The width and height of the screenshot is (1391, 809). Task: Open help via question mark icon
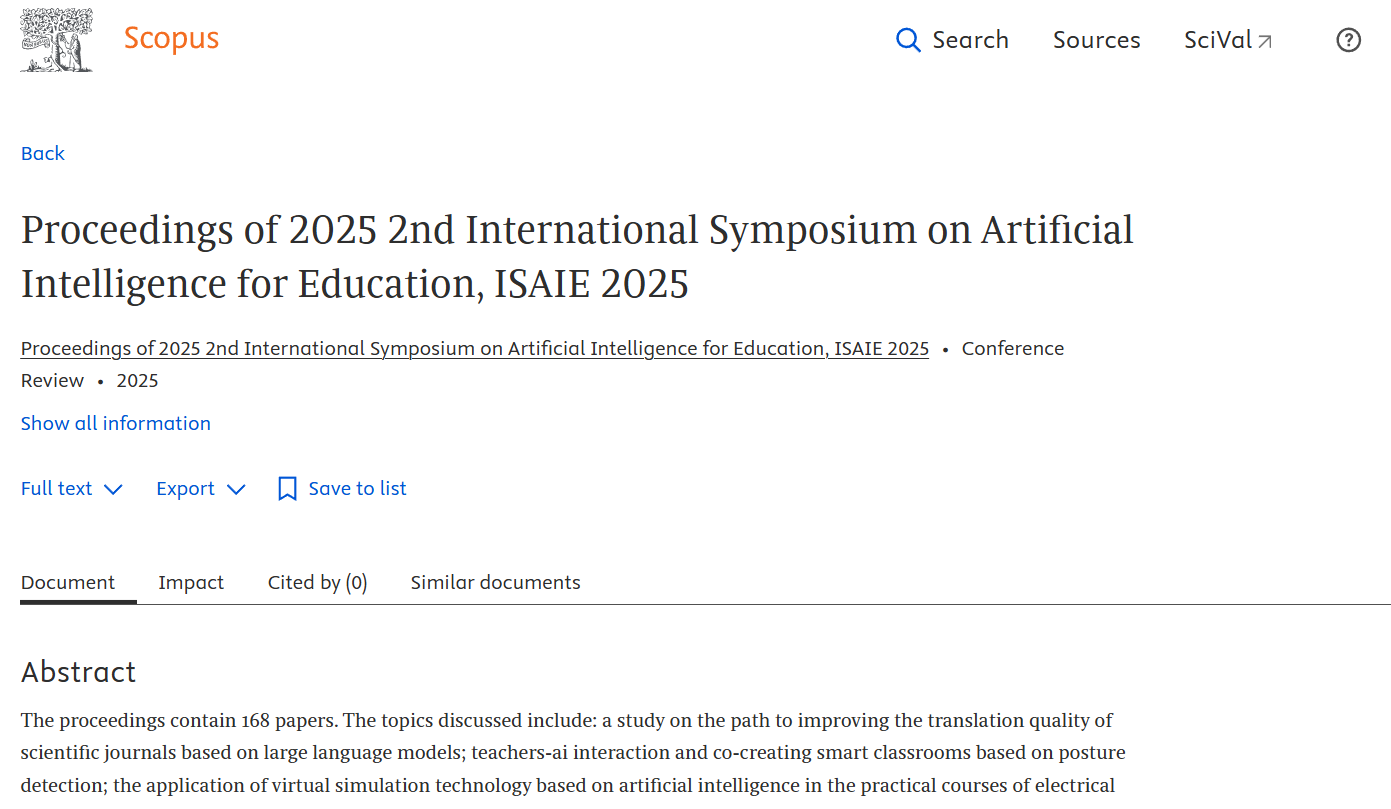[x=1348, y=40]
